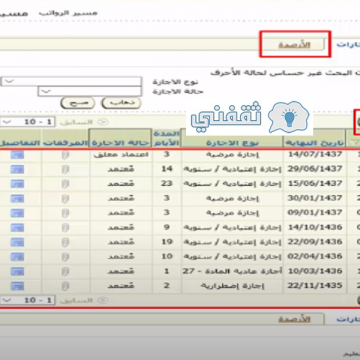Screen dimensions: 360x360
Task: Open attachments icon for the 22/09/1436 leave
Action: (65, 242)
